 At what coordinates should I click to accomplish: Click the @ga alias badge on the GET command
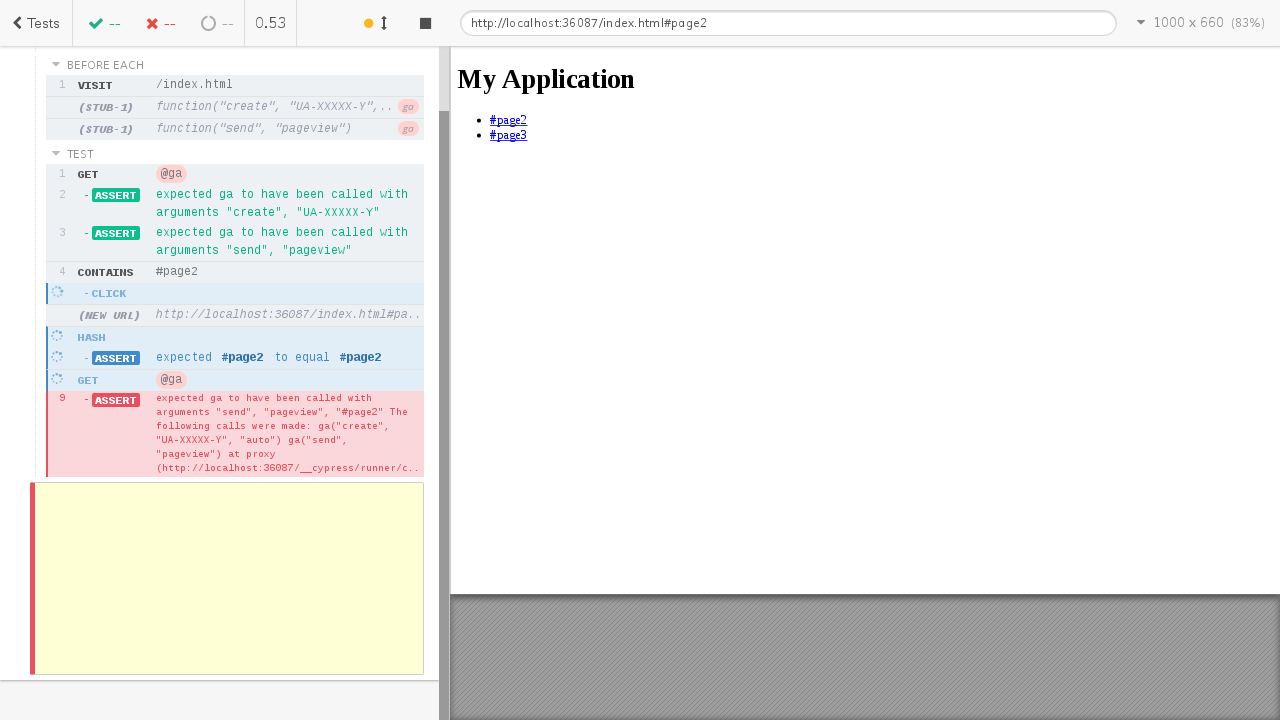tap(171, 173)
